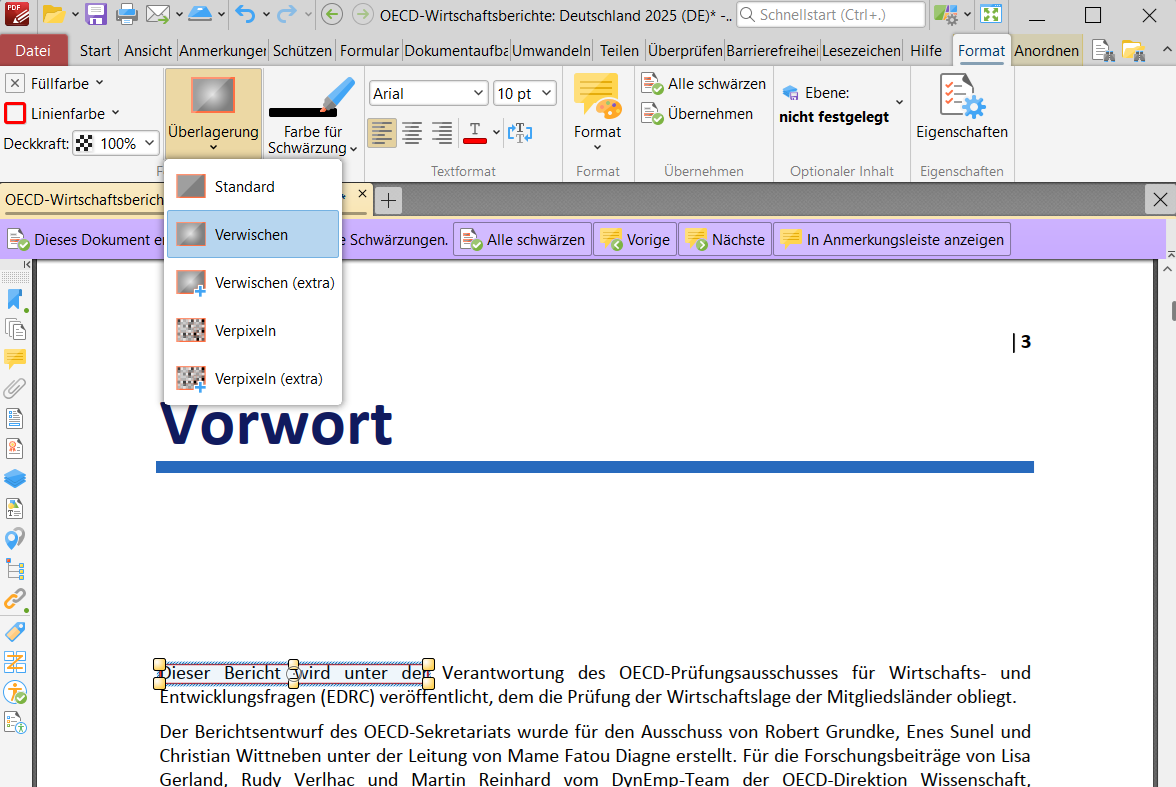Switch to the Schützen ribbon tab
The image size is (1176, 787).
pyautogui.click(x=302, y=51)
